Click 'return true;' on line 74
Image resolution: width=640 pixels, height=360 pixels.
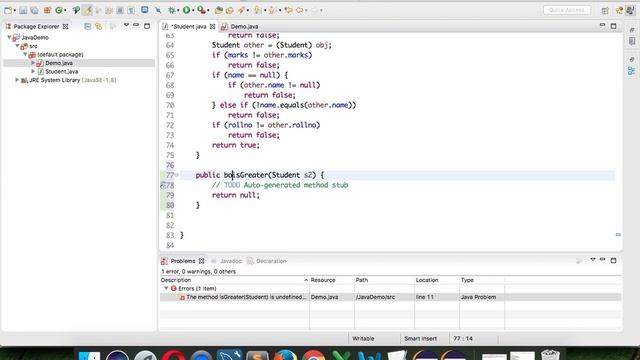236,145
